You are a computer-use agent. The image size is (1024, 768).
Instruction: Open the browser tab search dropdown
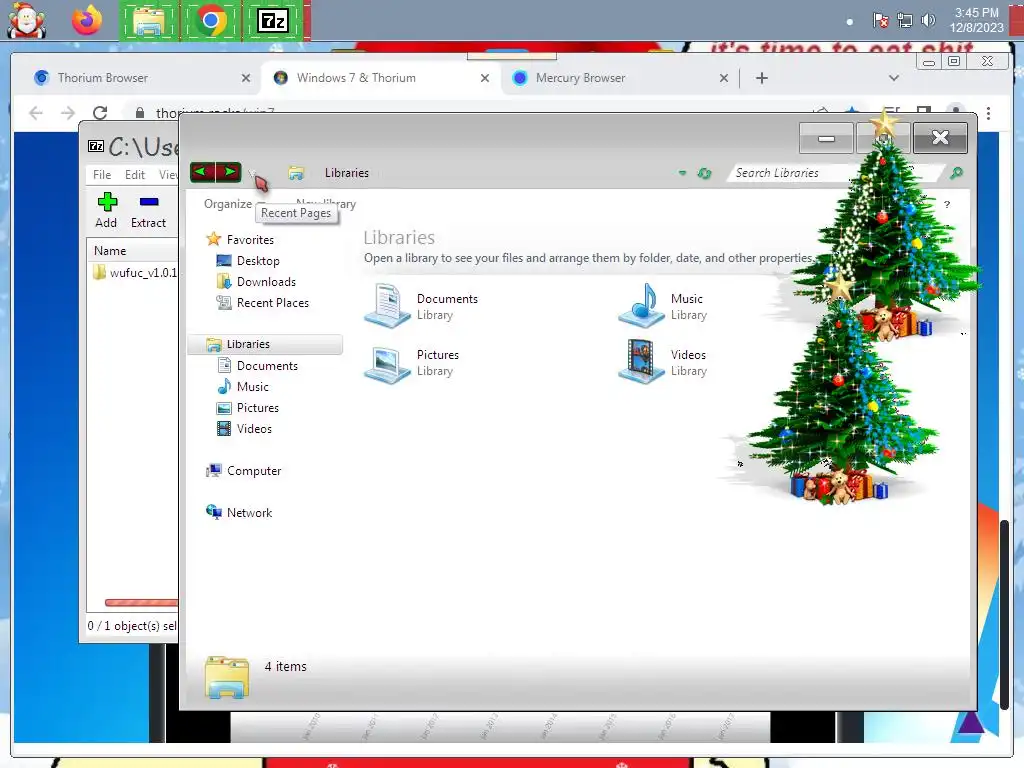893,78
